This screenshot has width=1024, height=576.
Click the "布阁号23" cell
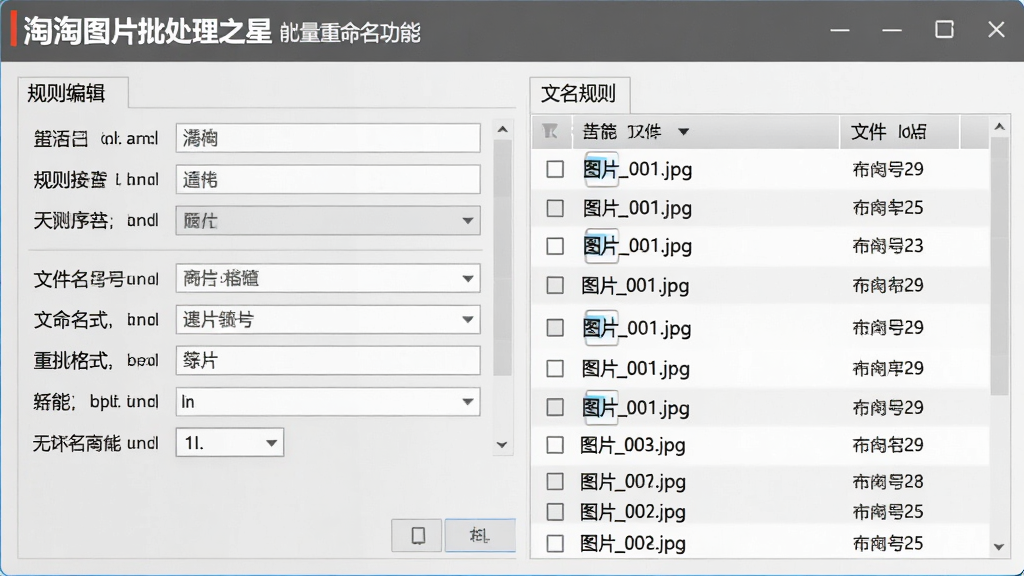point(888,246)
